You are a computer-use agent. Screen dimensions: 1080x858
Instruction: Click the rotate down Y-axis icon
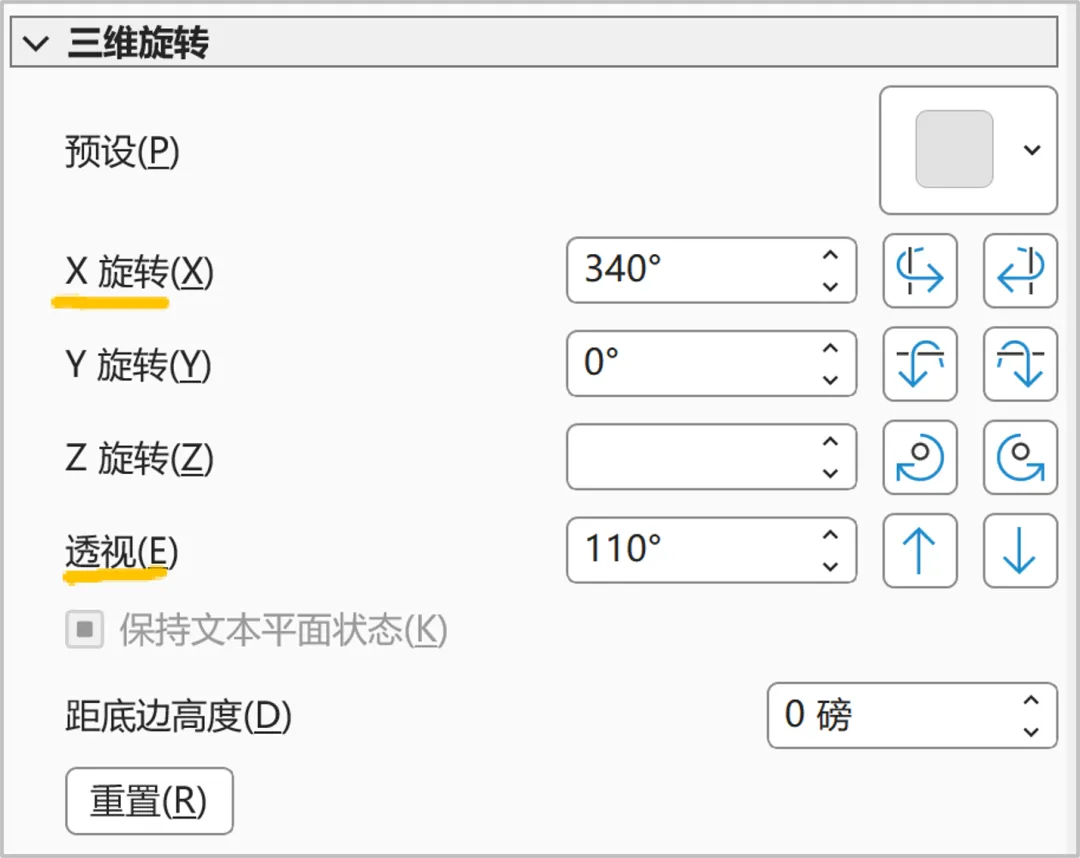click(x=1020, y=364)
